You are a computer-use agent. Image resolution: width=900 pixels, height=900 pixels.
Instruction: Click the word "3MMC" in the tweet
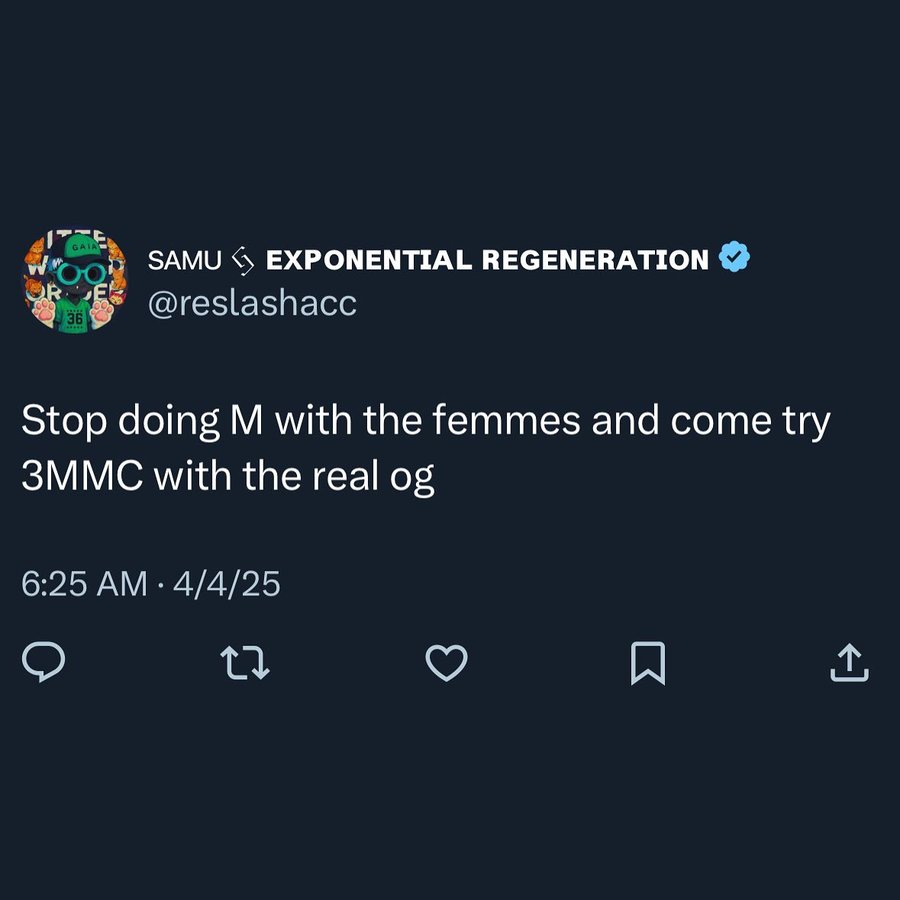click(x=81, y=476)
